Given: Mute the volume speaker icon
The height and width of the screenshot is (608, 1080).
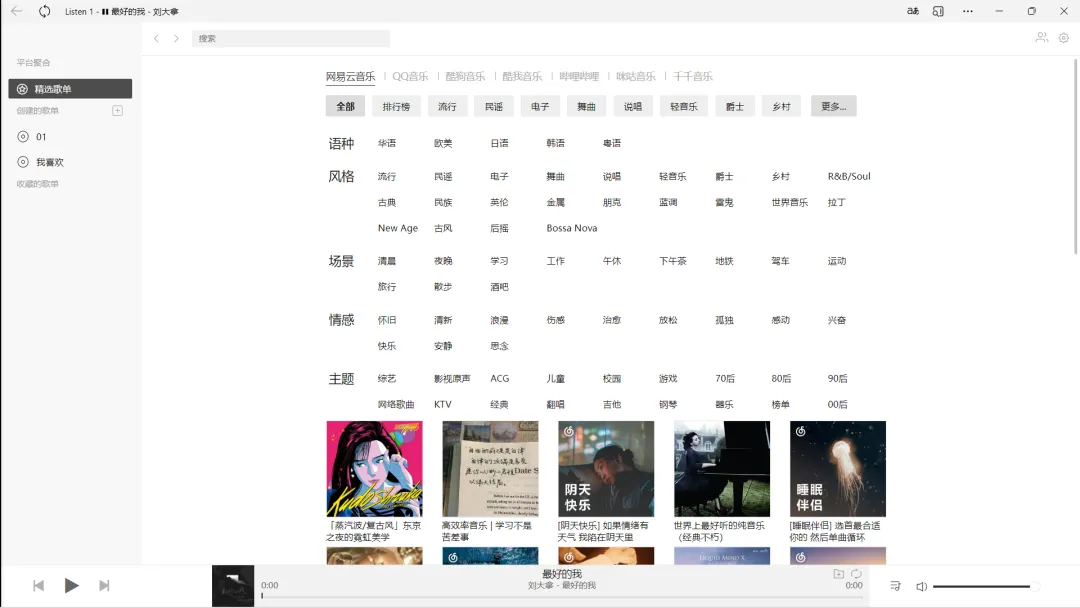Looking at the screenshot, I should click(922, 586).
